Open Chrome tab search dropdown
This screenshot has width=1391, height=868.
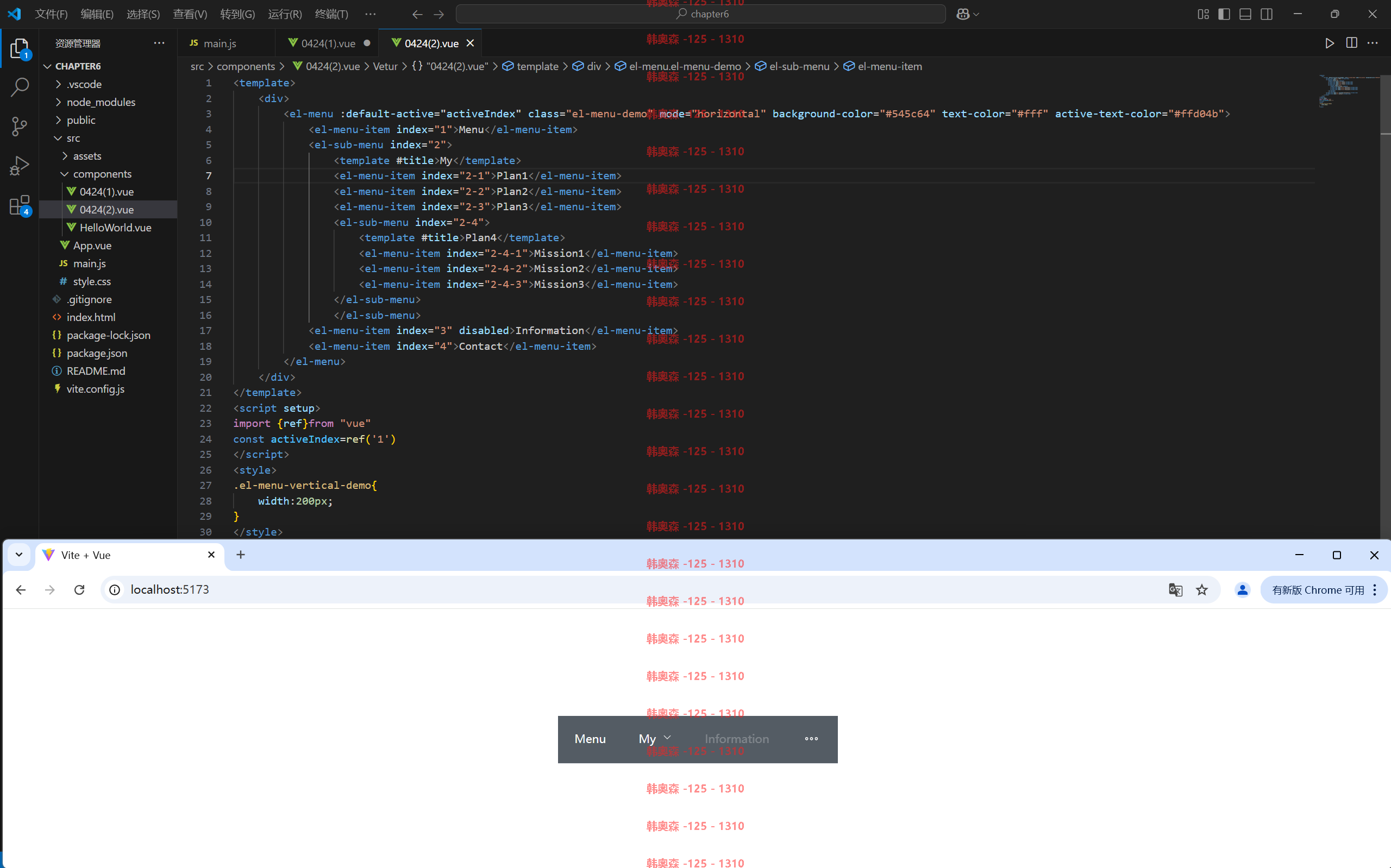point(19,555)
